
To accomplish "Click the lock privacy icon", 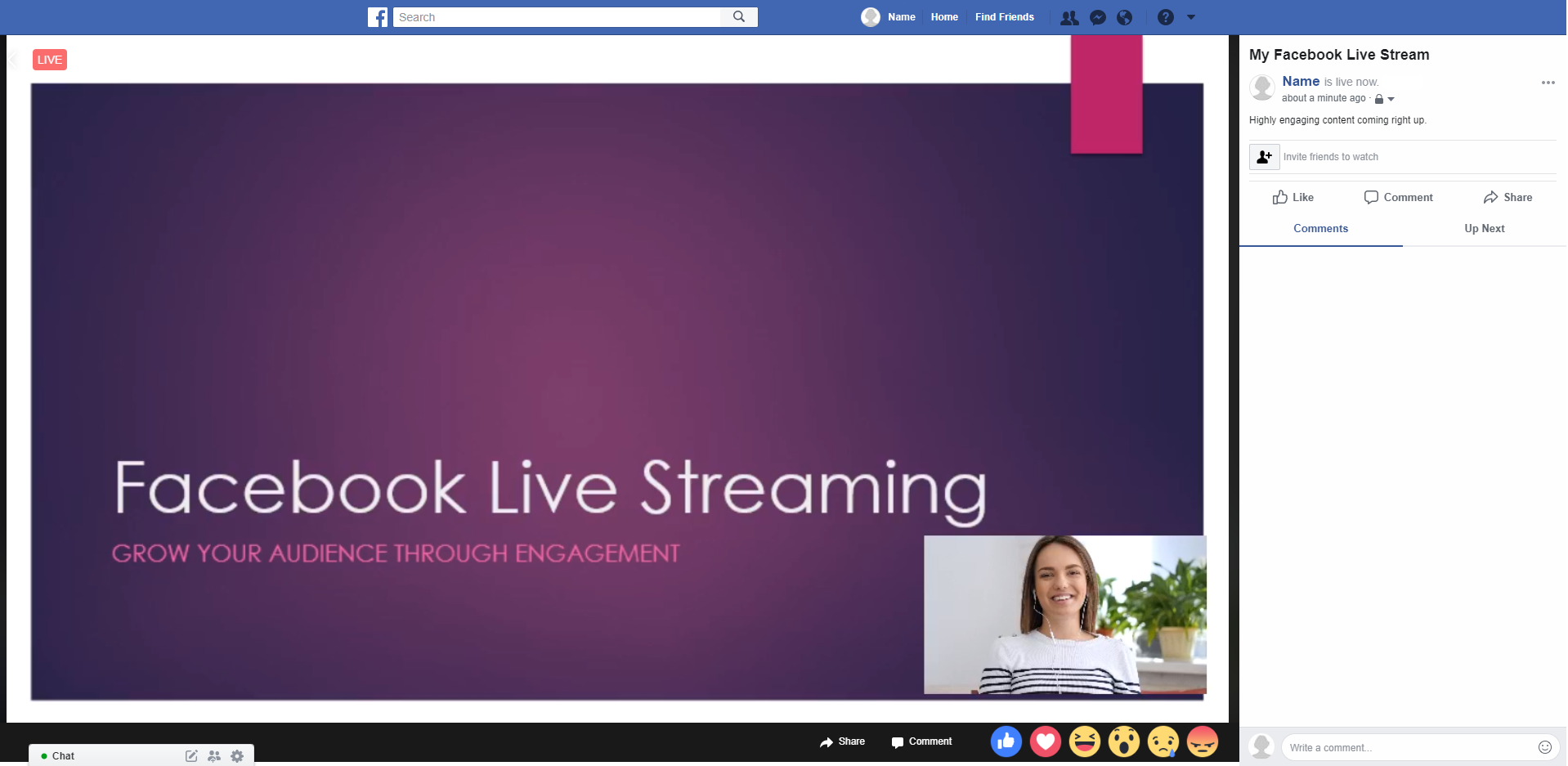I will (1379, 99).
